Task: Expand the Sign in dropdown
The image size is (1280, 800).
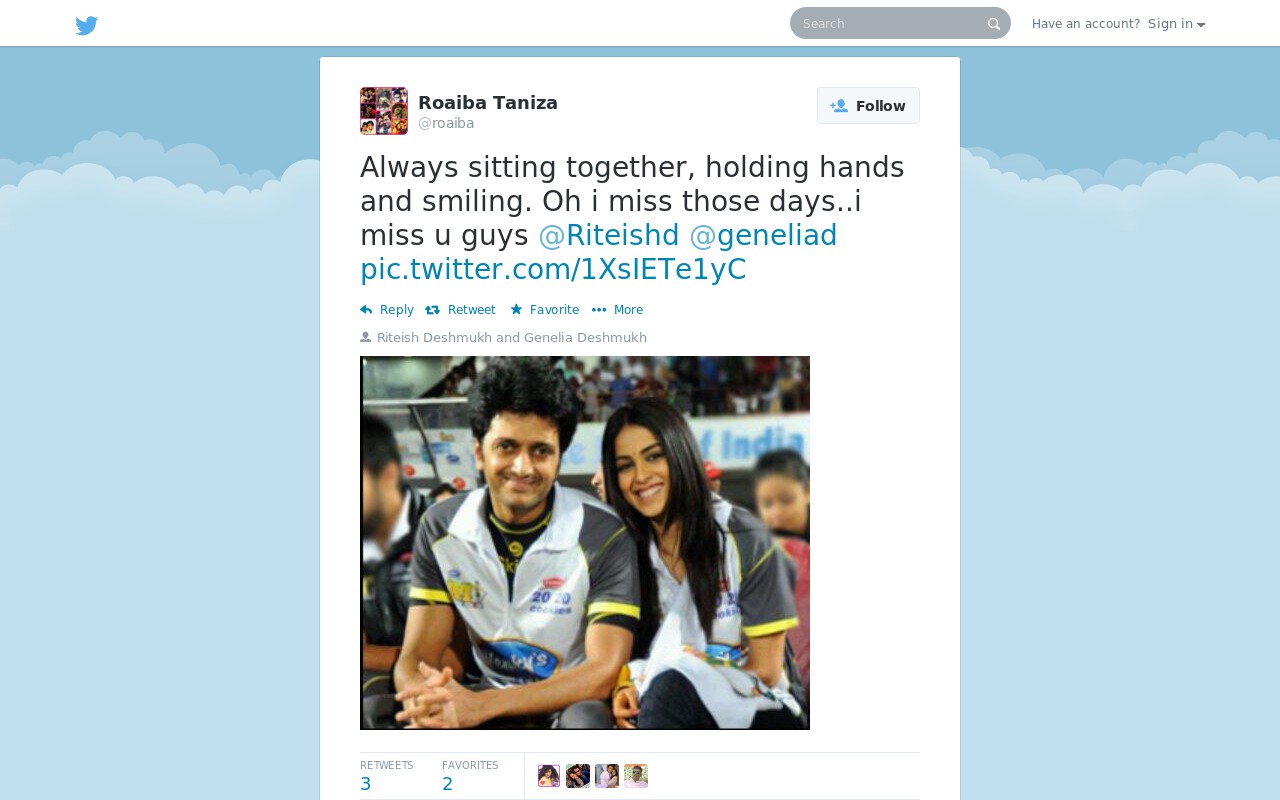Action: pos(1176,24)
